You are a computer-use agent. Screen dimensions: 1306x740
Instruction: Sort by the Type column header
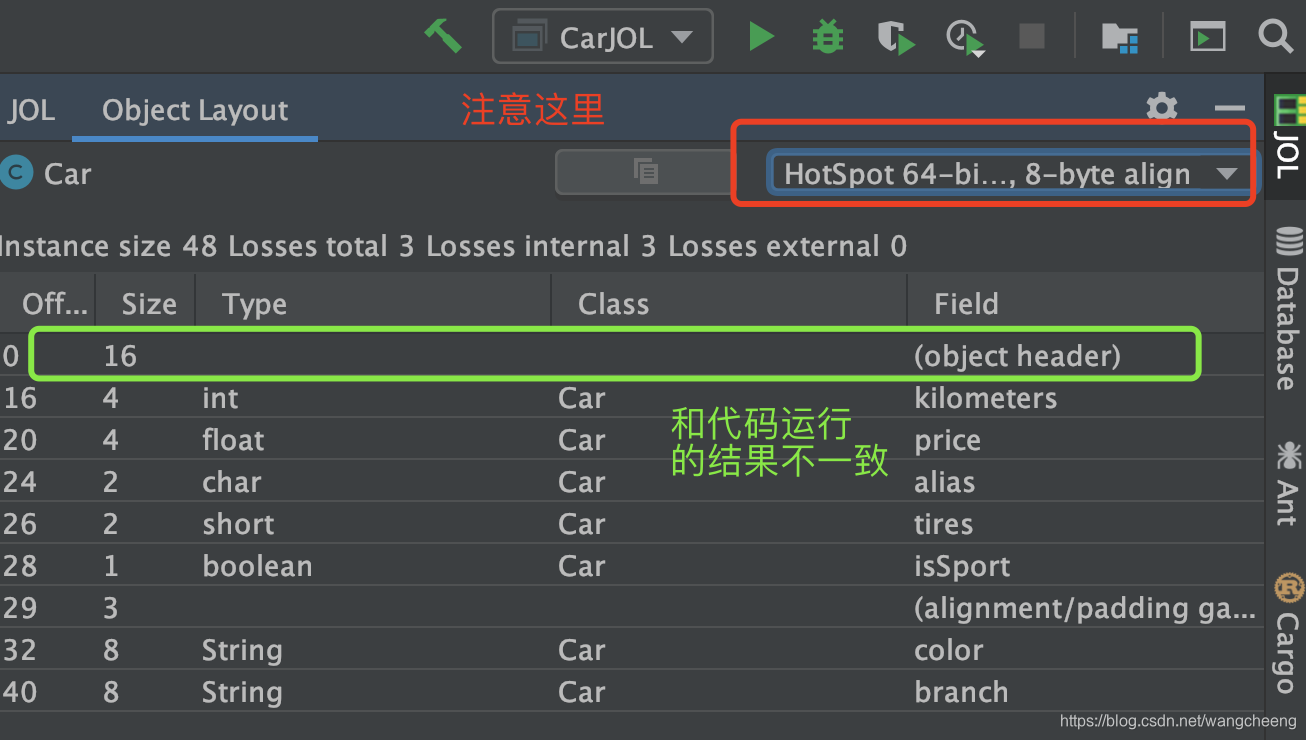[x=373, y=304]
